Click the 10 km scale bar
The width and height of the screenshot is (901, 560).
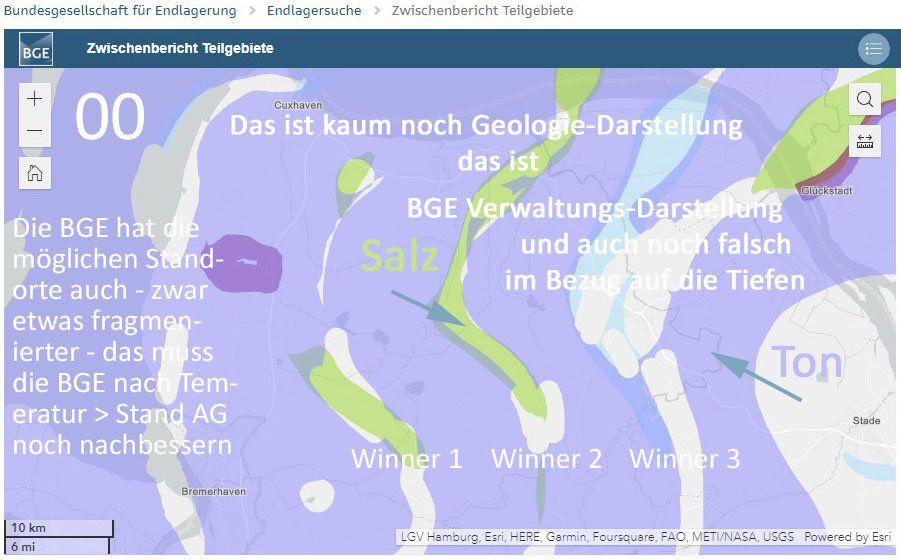(59, 528)
